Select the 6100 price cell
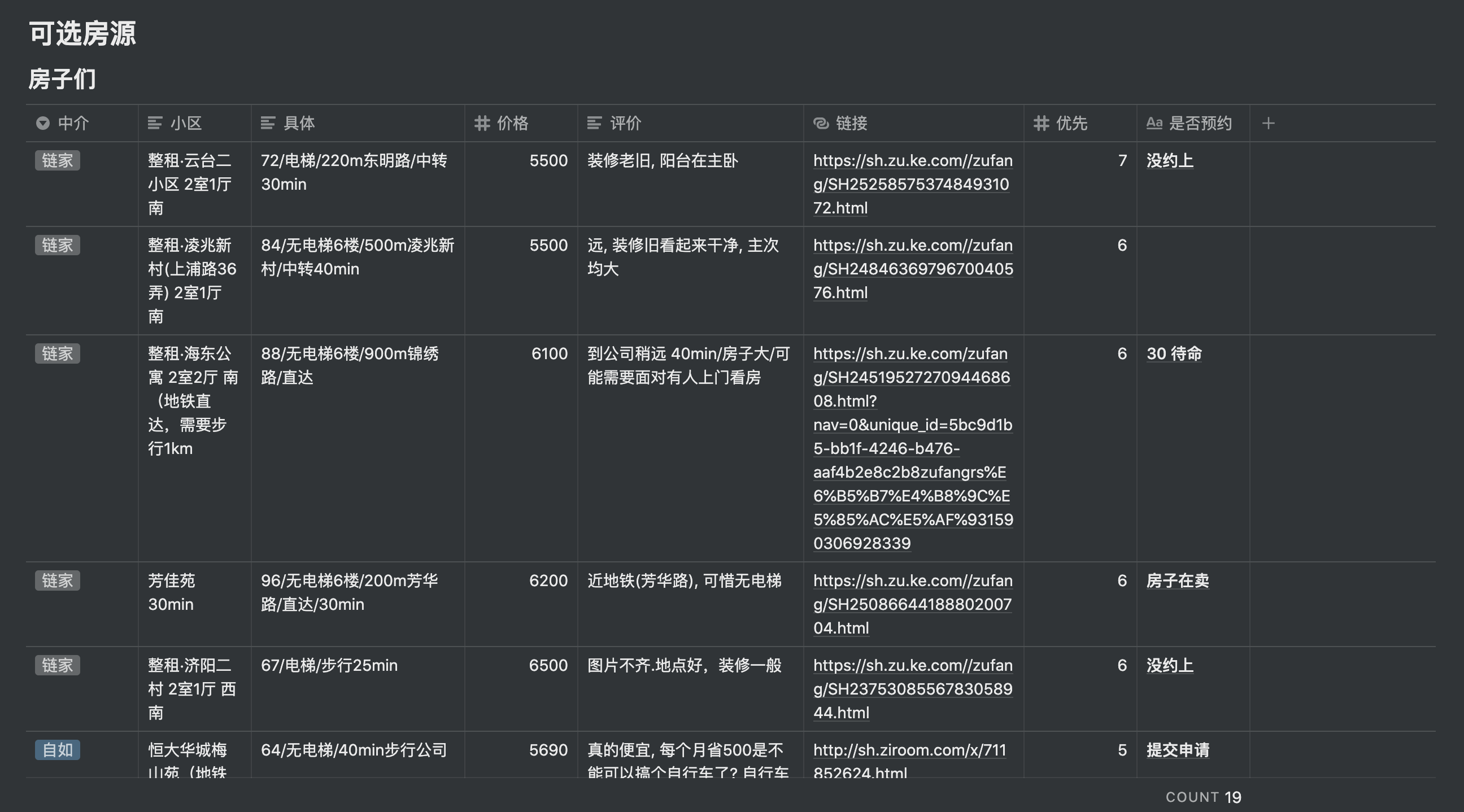 point(548,354)
